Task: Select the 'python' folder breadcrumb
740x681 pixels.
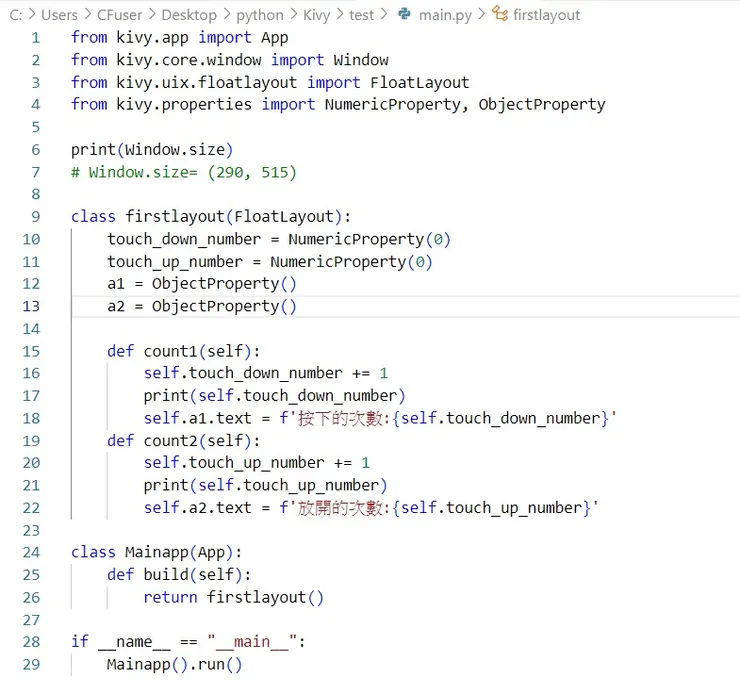Action: (x=260, y=15)
